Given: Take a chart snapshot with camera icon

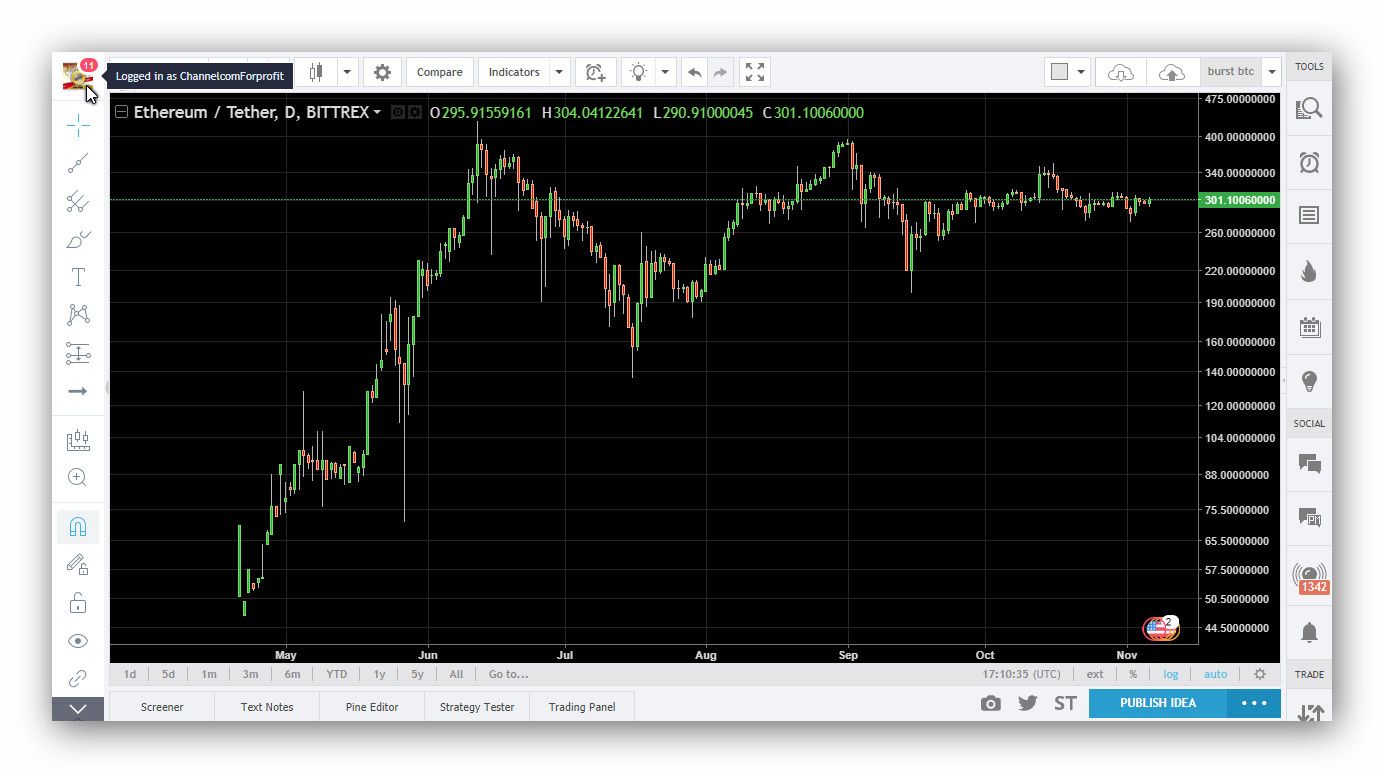Looking at the screenshot, I should coord(990,703).
